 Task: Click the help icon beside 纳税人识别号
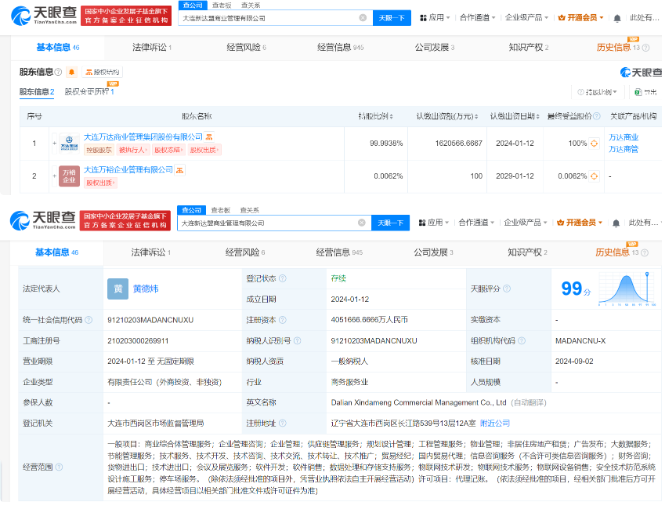tap(297, 341)
